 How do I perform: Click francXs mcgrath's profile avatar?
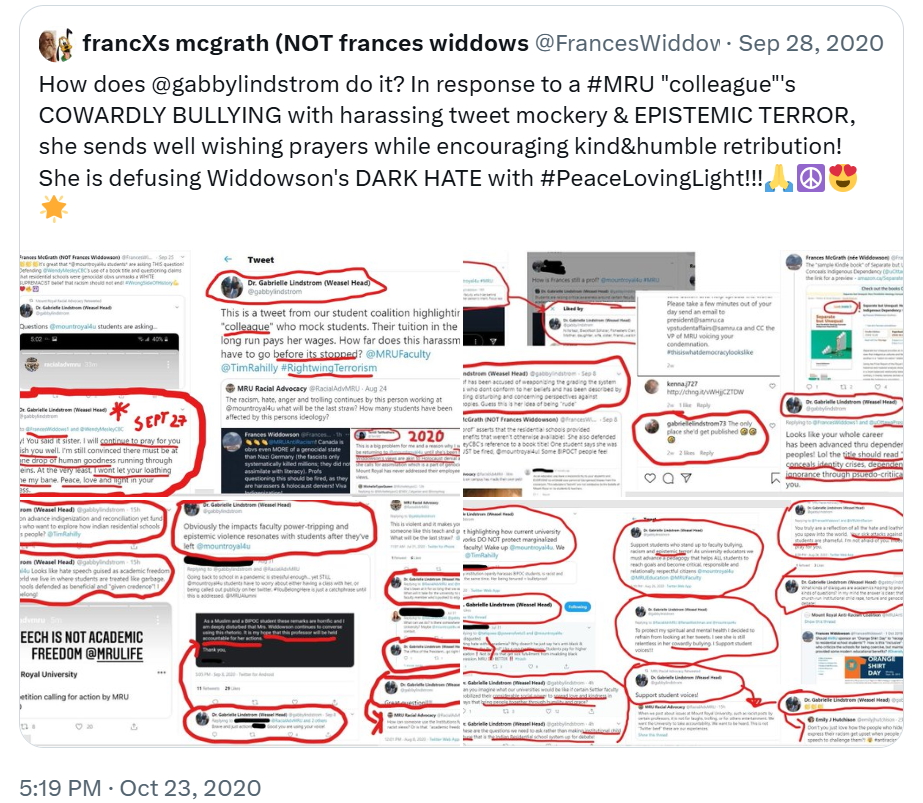pos(56,44)
